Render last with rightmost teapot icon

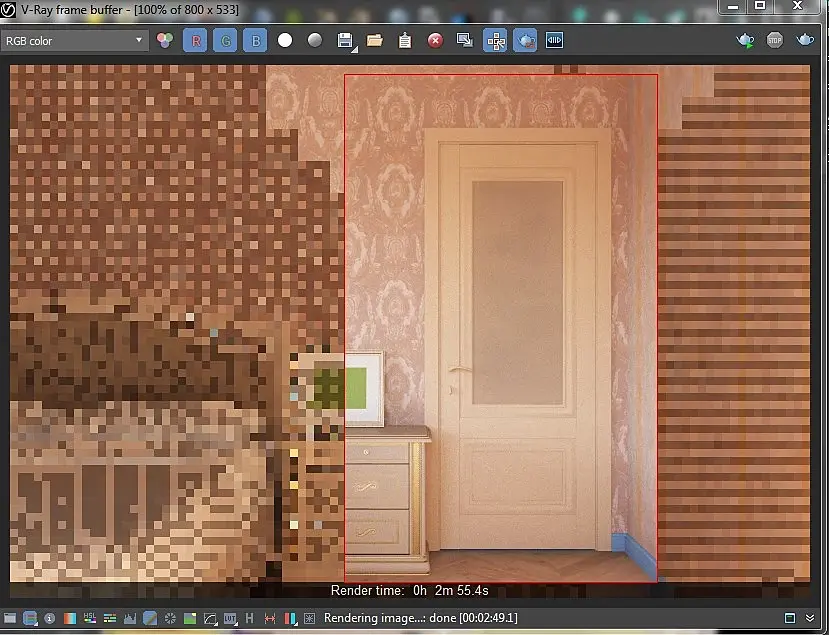805,40
